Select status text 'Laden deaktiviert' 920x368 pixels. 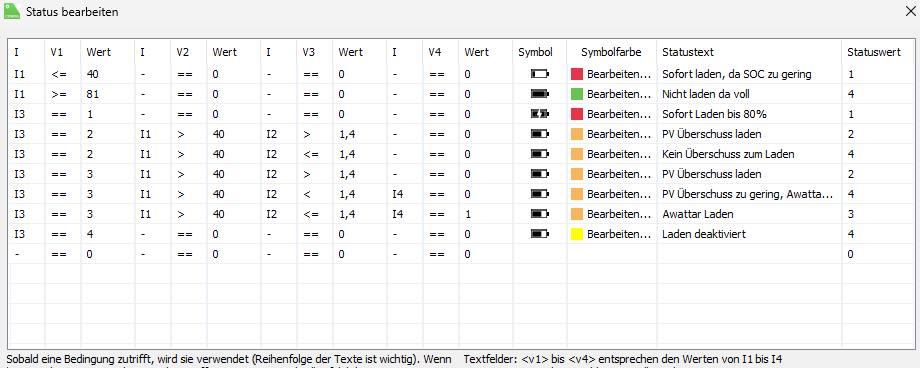[703, 234]
